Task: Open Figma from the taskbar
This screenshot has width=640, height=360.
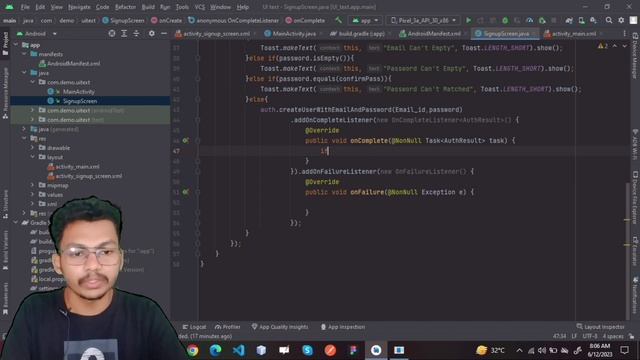Action: pyautogui.click(x=353, y=350)
